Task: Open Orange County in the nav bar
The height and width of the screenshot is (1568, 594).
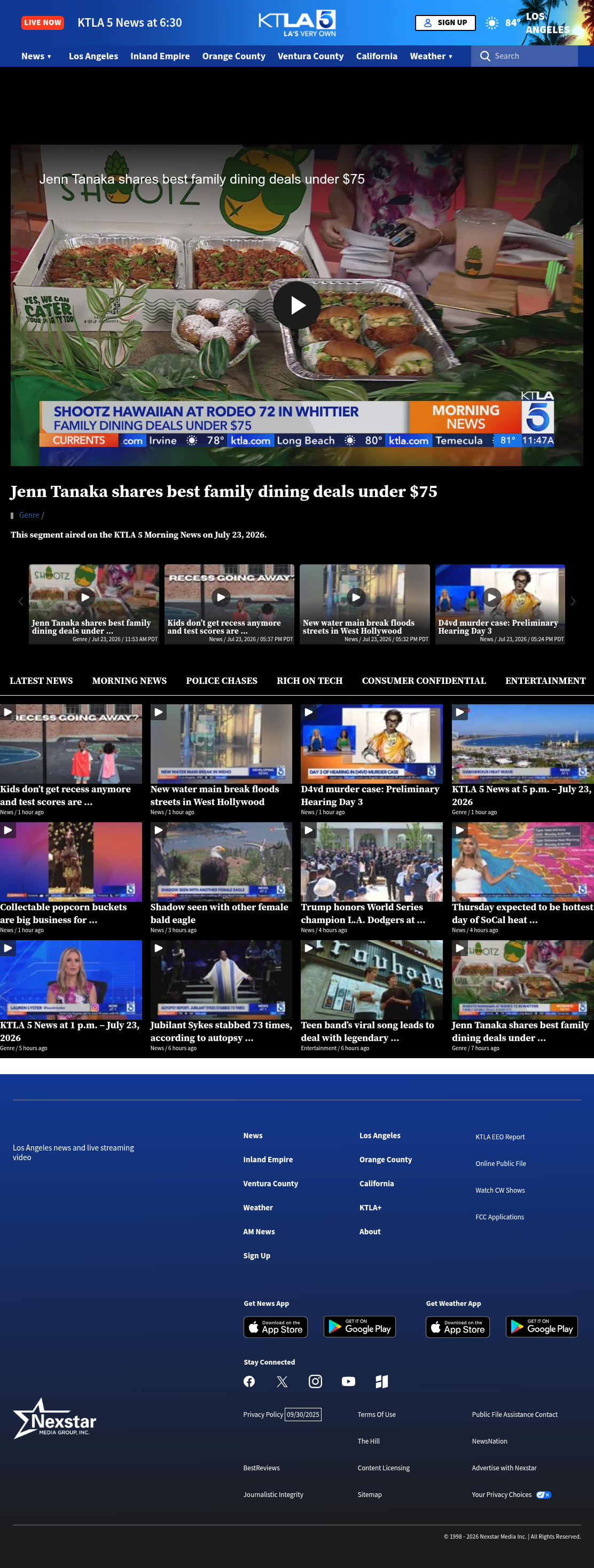Action: point(234,56)
